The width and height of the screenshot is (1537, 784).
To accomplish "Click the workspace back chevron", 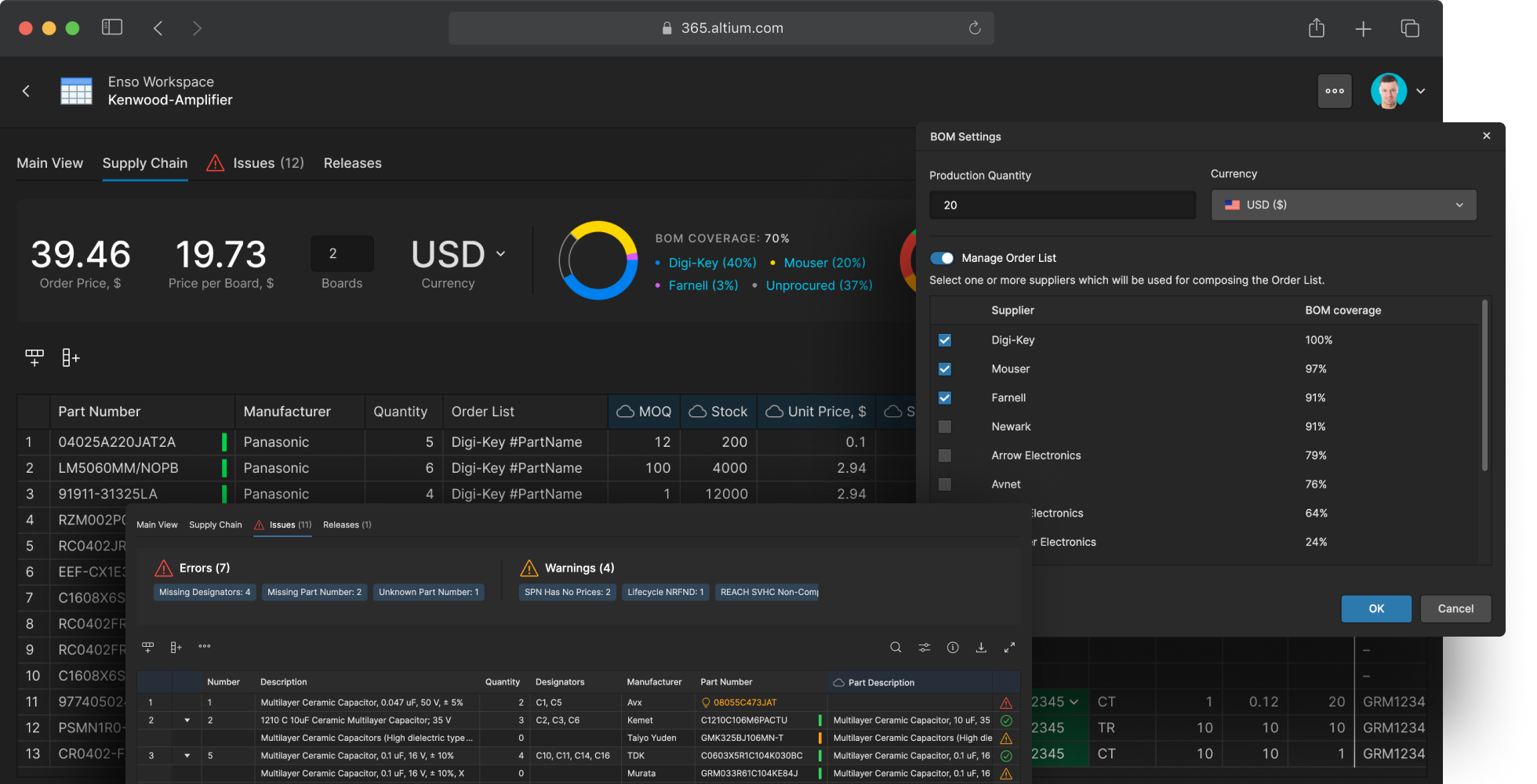I will point(26,91).
